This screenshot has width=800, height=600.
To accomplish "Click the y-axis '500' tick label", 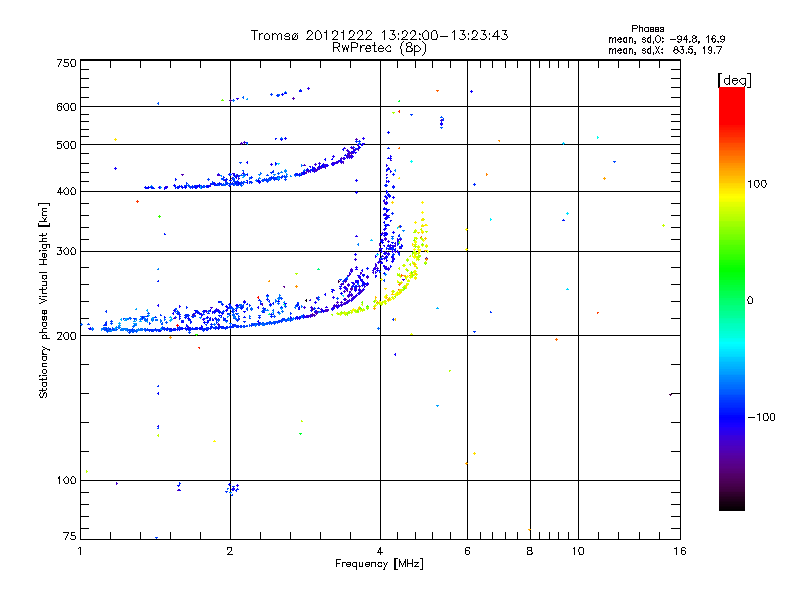I will [66, 145].
